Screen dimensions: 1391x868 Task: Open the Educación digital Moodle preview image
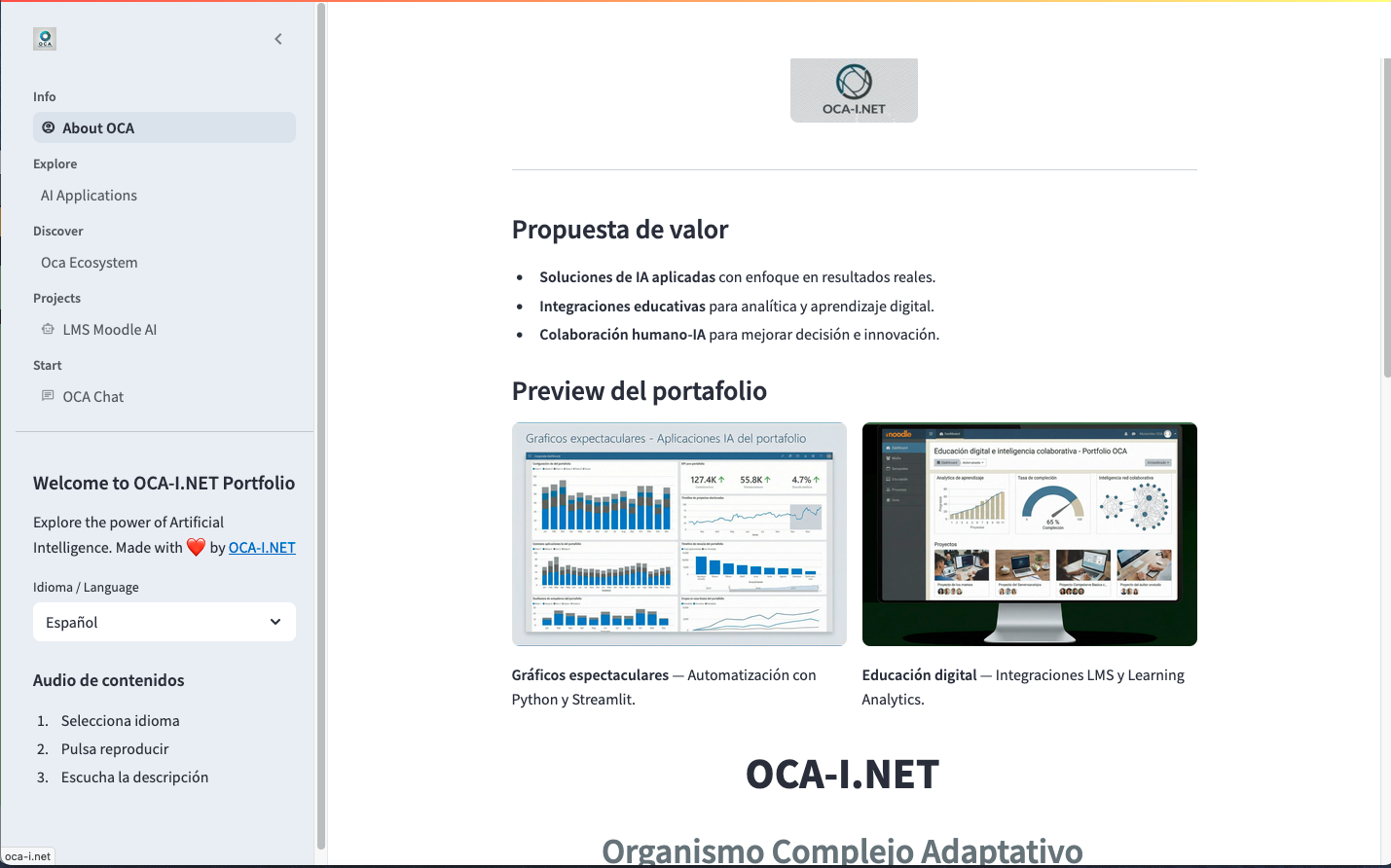(x=1029, y=534)
